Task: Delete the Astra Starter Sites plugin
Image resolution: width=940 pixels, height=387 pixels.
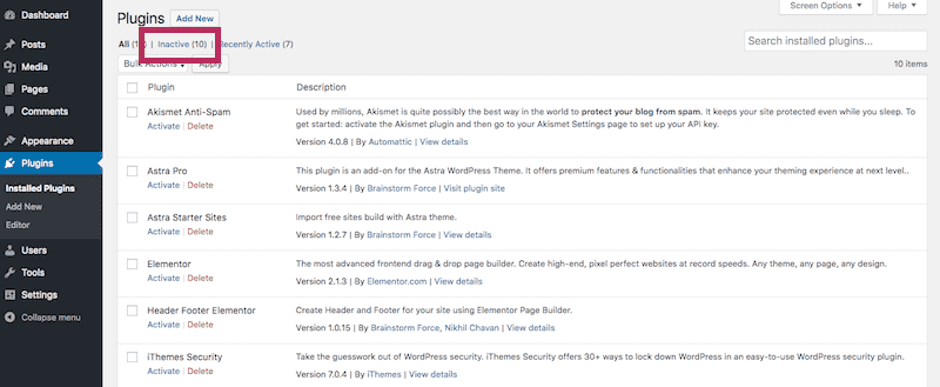Action: click(x=200, y=232)
